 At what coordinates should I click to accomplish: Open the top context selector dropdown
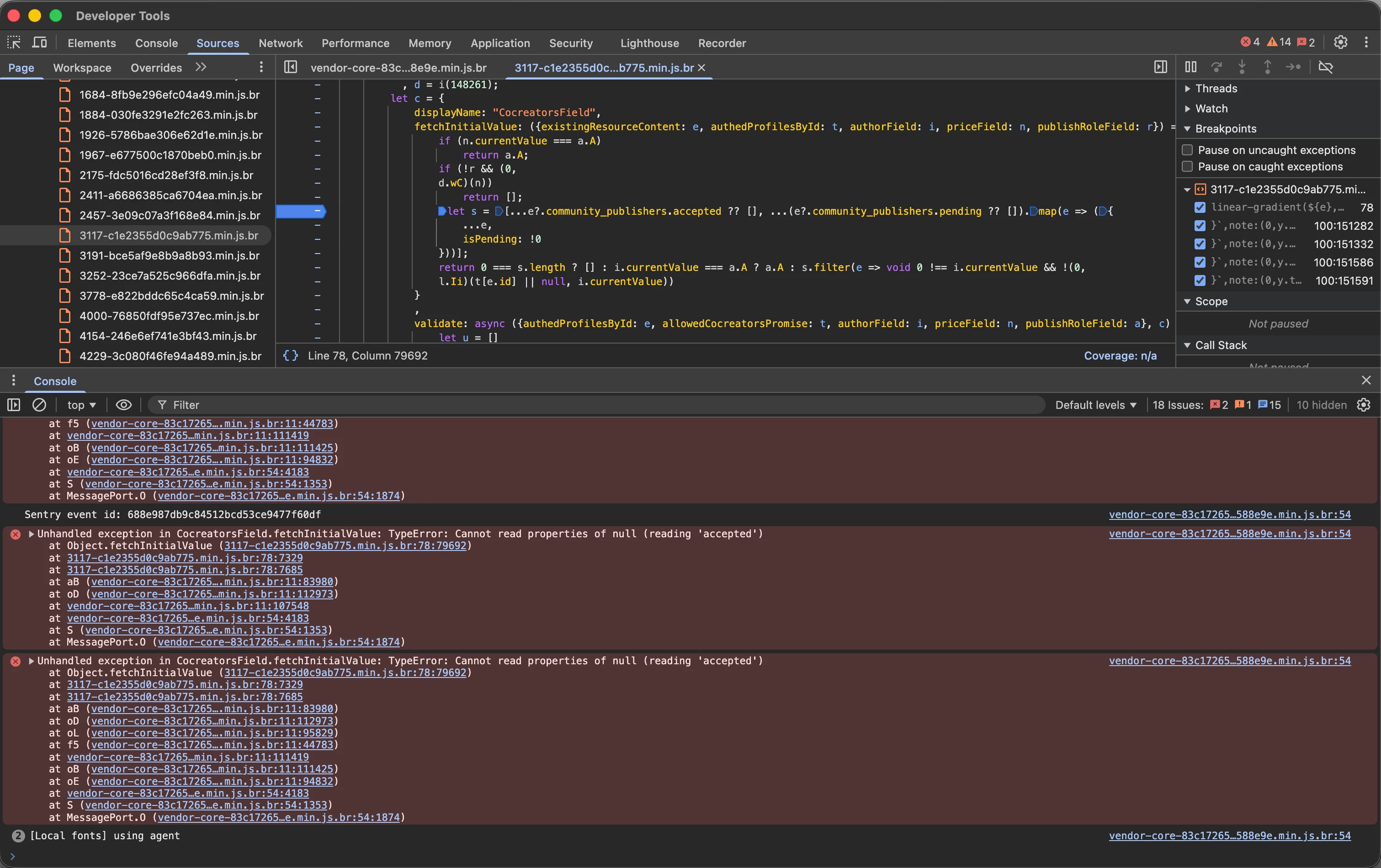click(81, 405)
